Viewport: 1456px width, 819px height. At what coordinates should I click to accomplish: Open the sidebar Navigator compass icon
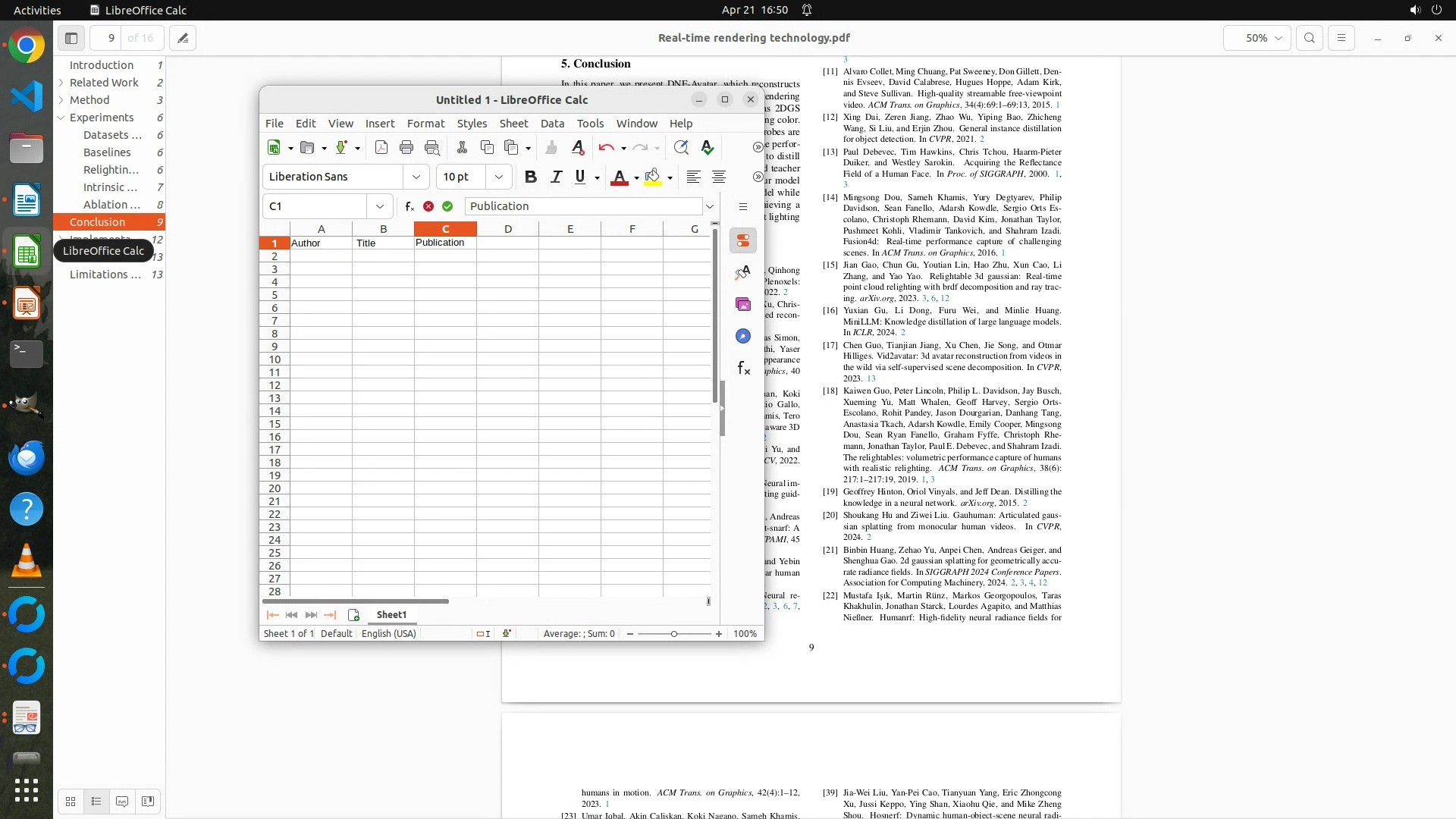coord(743,336)
